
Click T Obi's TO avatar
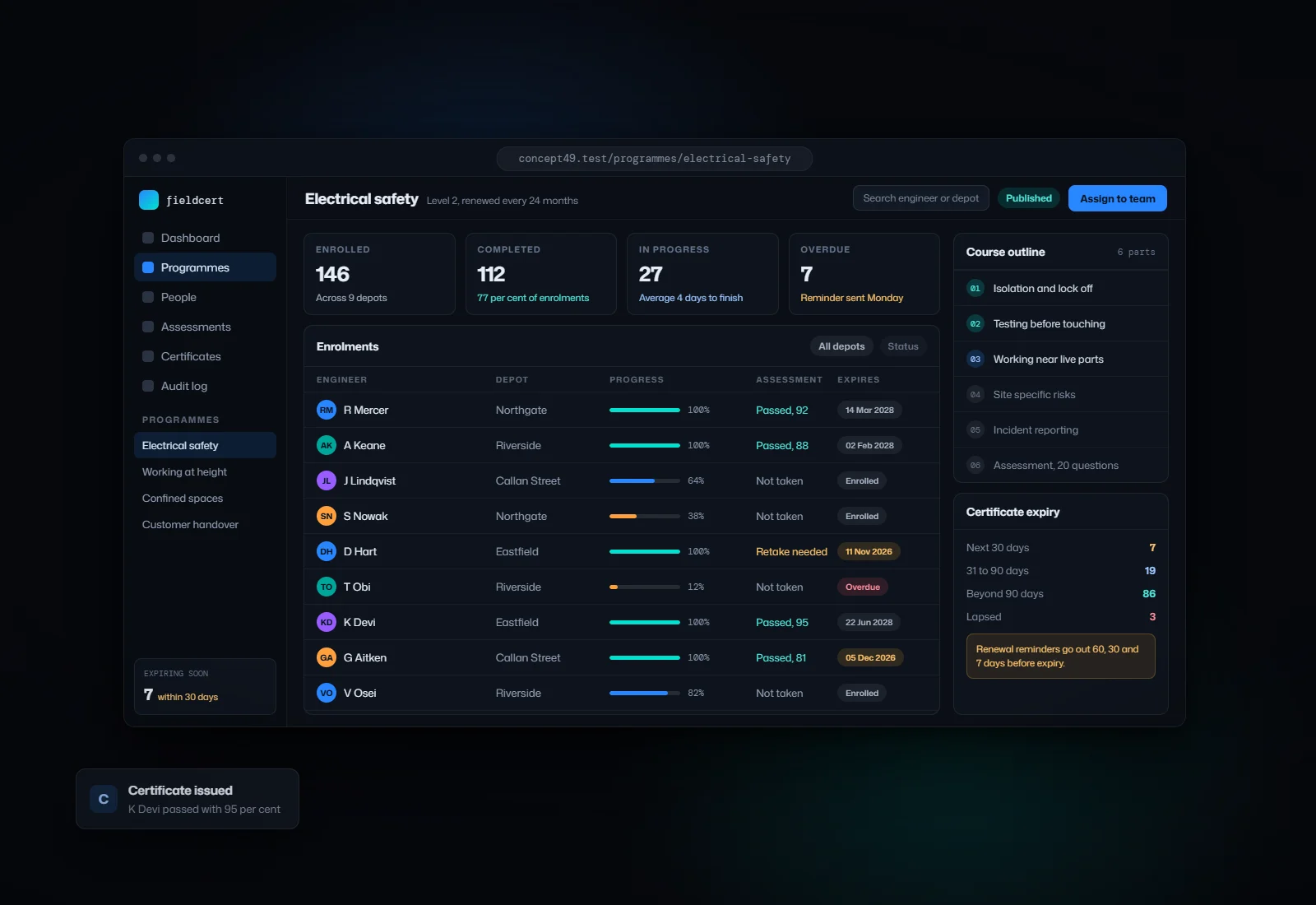[x=327, y=587]
